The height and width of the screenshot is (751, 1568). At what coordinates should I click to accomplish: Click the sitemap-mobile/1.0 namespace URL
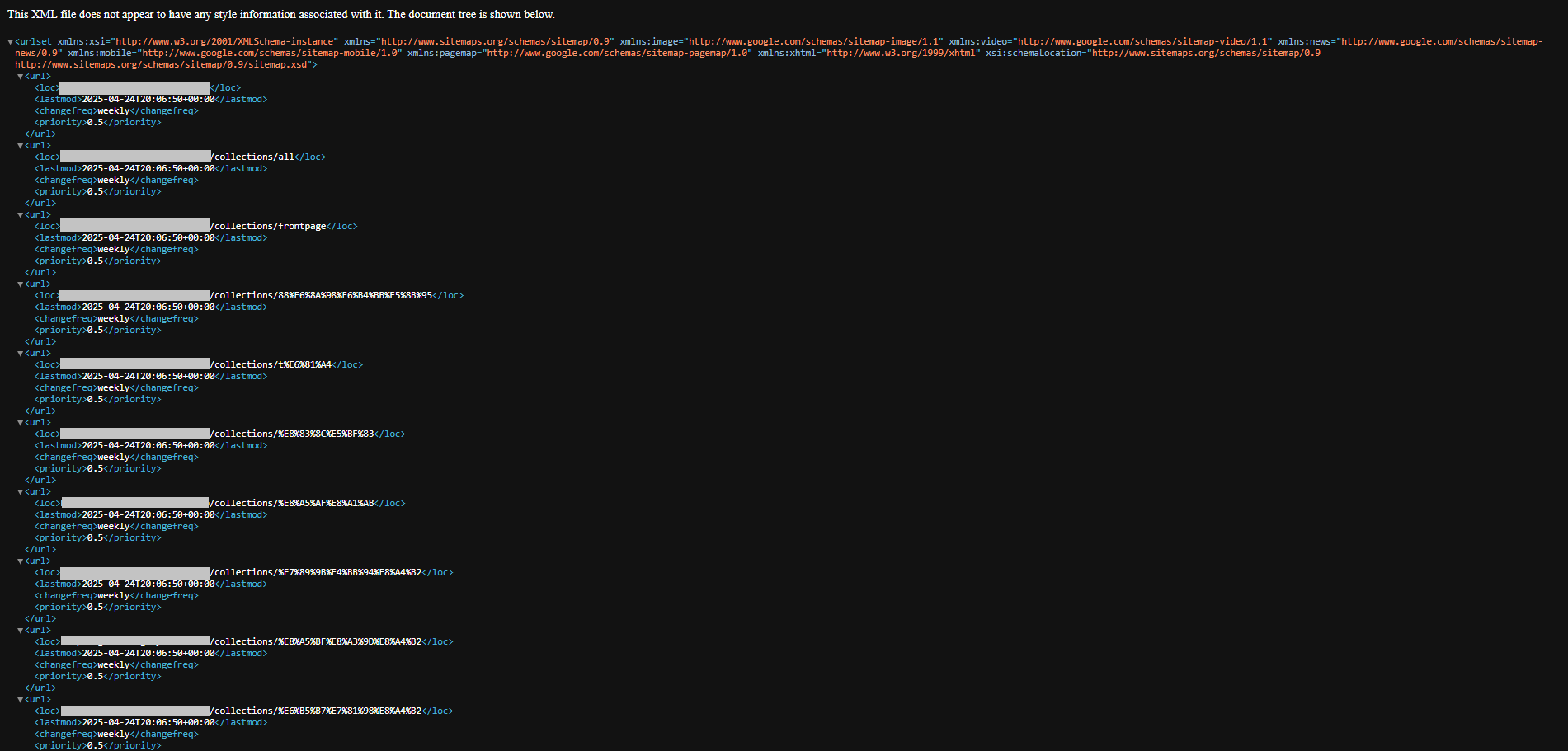click(272, 53)
